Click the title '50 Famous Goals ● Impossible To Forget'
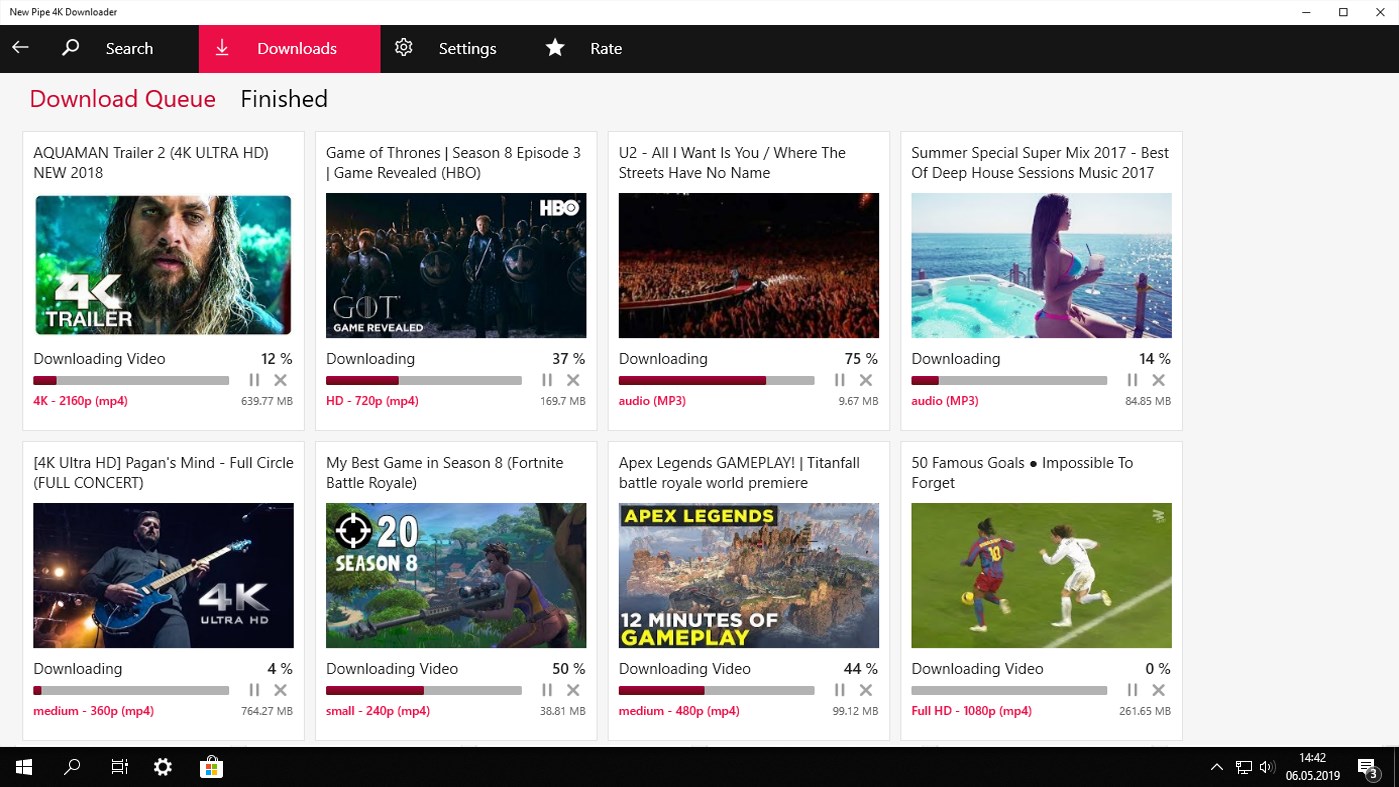The image size is (1399, 787). click(x=1022, y=473)
